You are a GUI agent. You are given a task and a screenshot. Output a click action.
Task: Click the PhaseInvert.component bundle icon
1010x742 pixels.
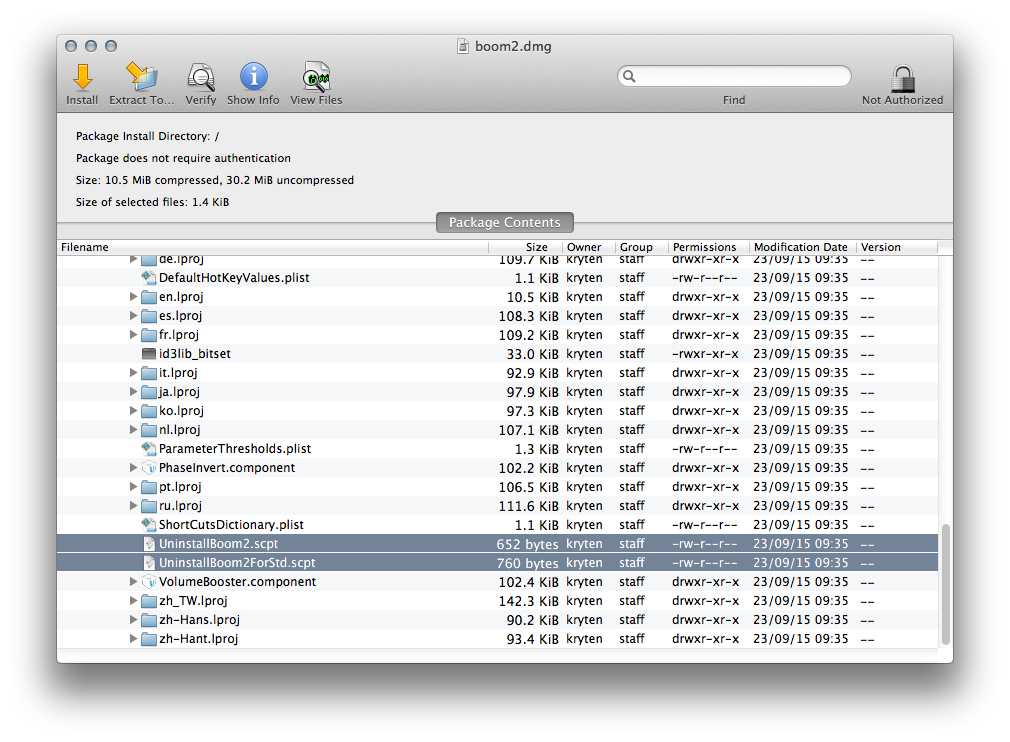tap(149, 468)
